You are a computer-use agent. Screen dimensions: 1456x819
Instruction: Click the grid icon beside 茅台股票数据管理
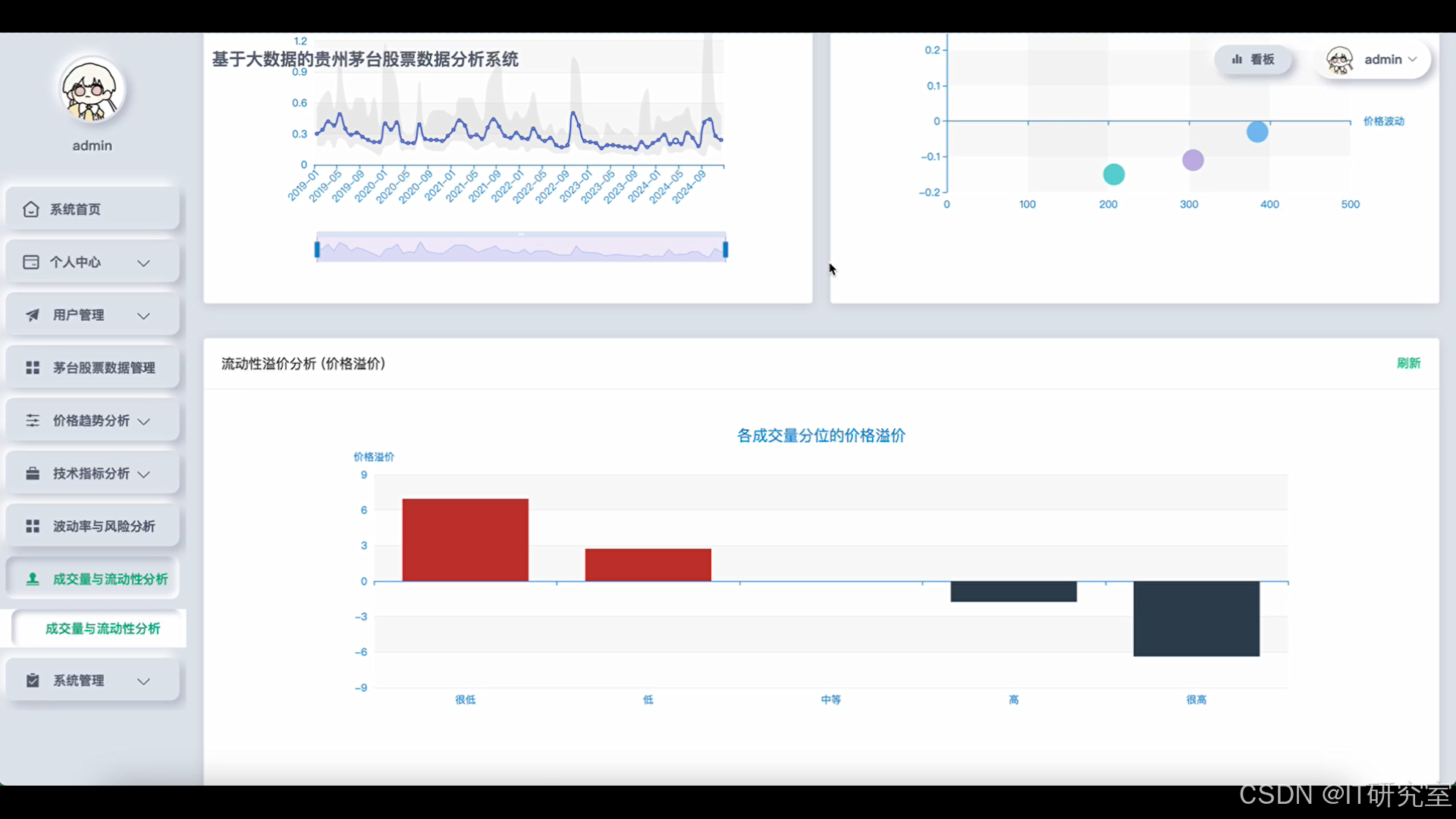pos(33,368)
